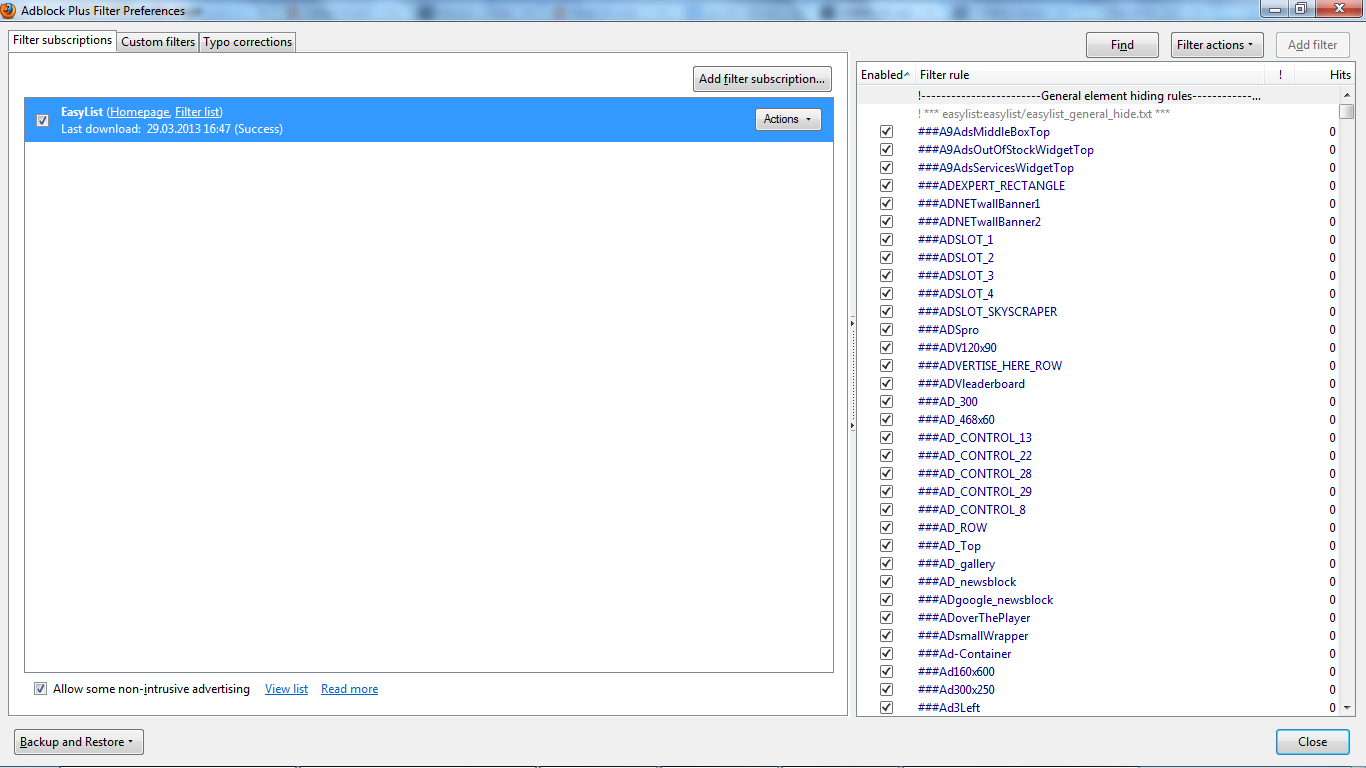Toggle the ###AD_CONTROL_13 filter checkbox
The height and width of the screenshot is (768, 1366).
886,438
